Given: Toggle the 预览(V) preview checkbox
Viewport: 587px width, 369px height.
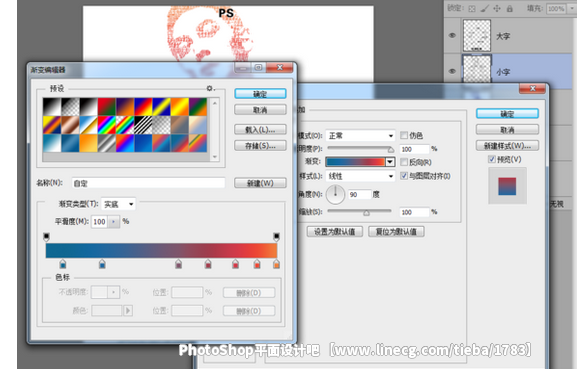Looking at the screenshot, I should tap(492, 159).
